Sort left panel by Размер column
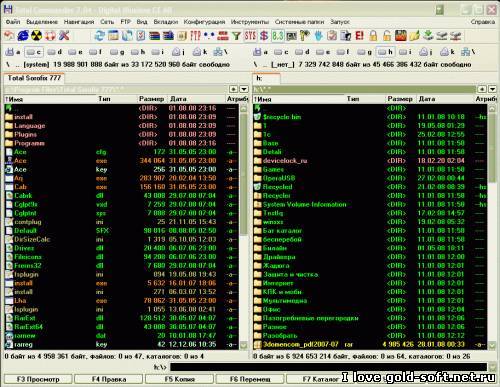 coord(152,99)
